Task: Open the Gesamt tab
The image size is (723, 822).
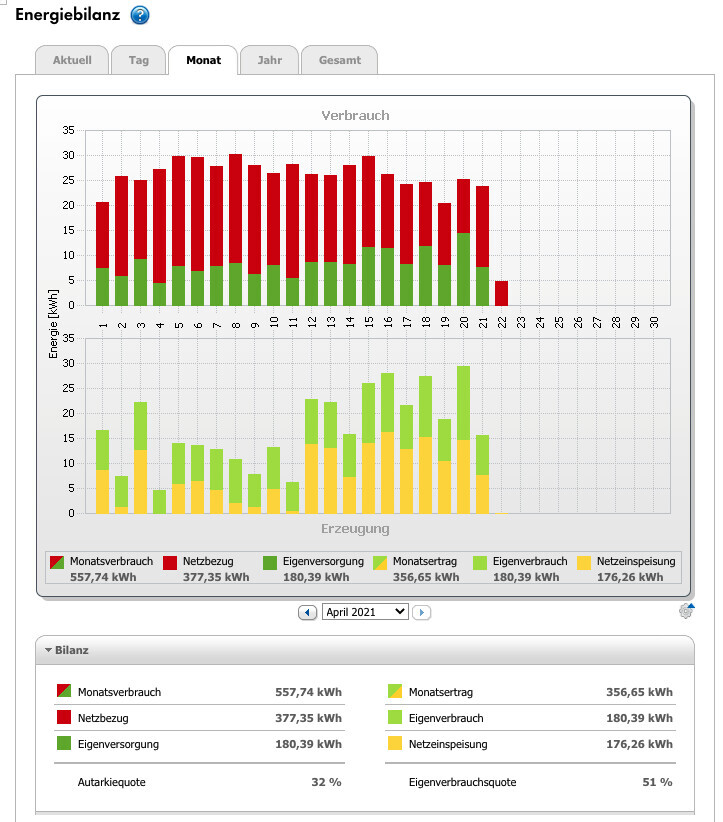Action: coord(339,60)
